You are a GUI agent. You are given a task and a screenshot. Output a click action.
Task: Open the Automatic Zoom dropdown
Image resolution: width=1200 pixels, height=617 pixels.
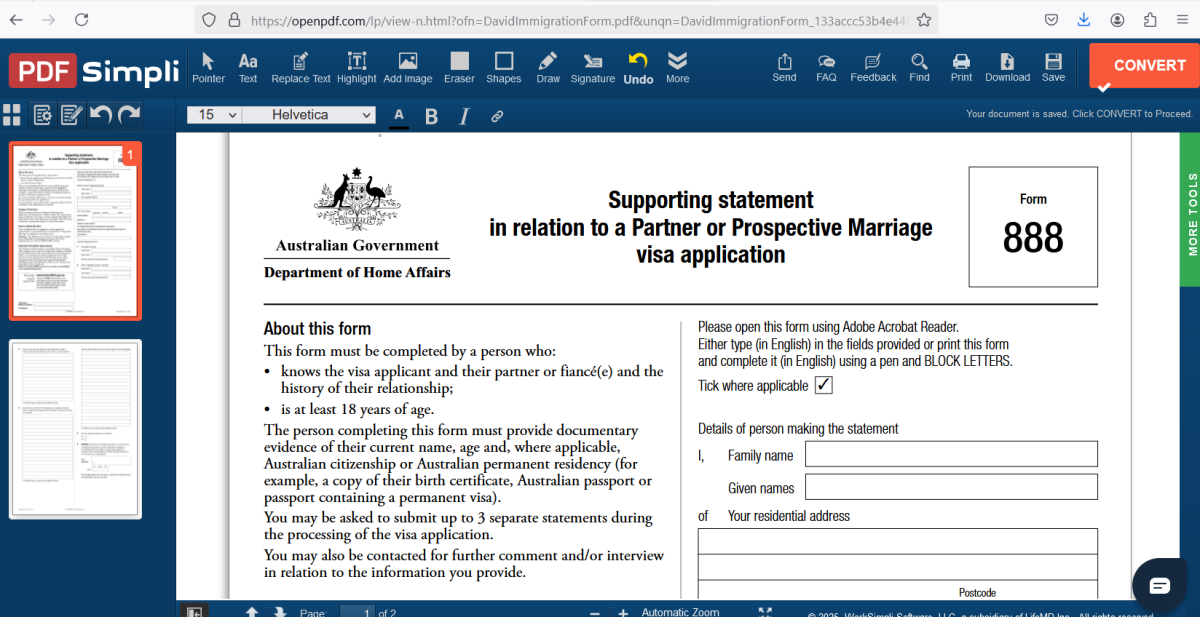coord(680,611)
